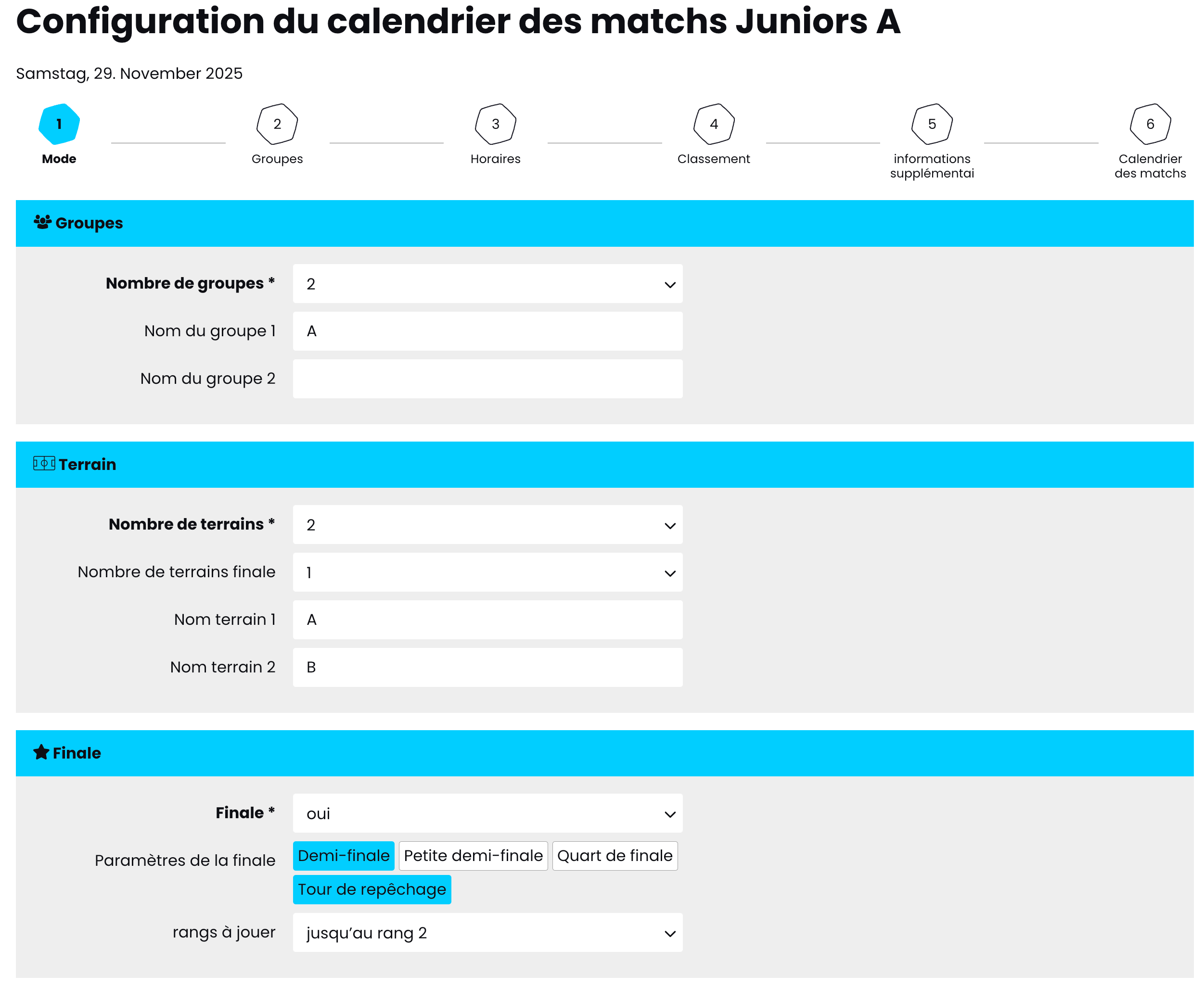Viewport: 1204px width, 988px height.
Task: Go to step 3 Horaires
Action: click(x=495, y=124)
